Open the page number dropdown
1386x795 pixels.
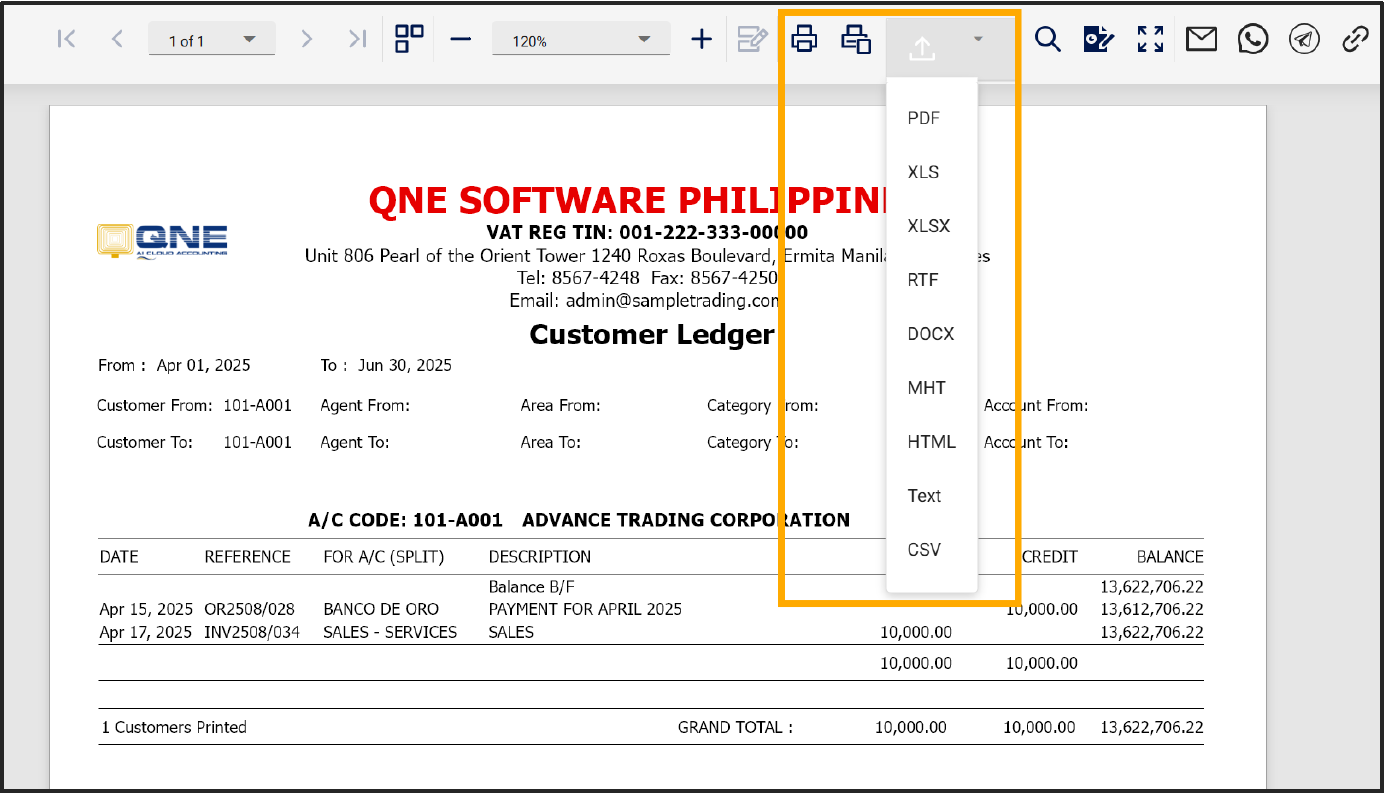click(211, 40)
